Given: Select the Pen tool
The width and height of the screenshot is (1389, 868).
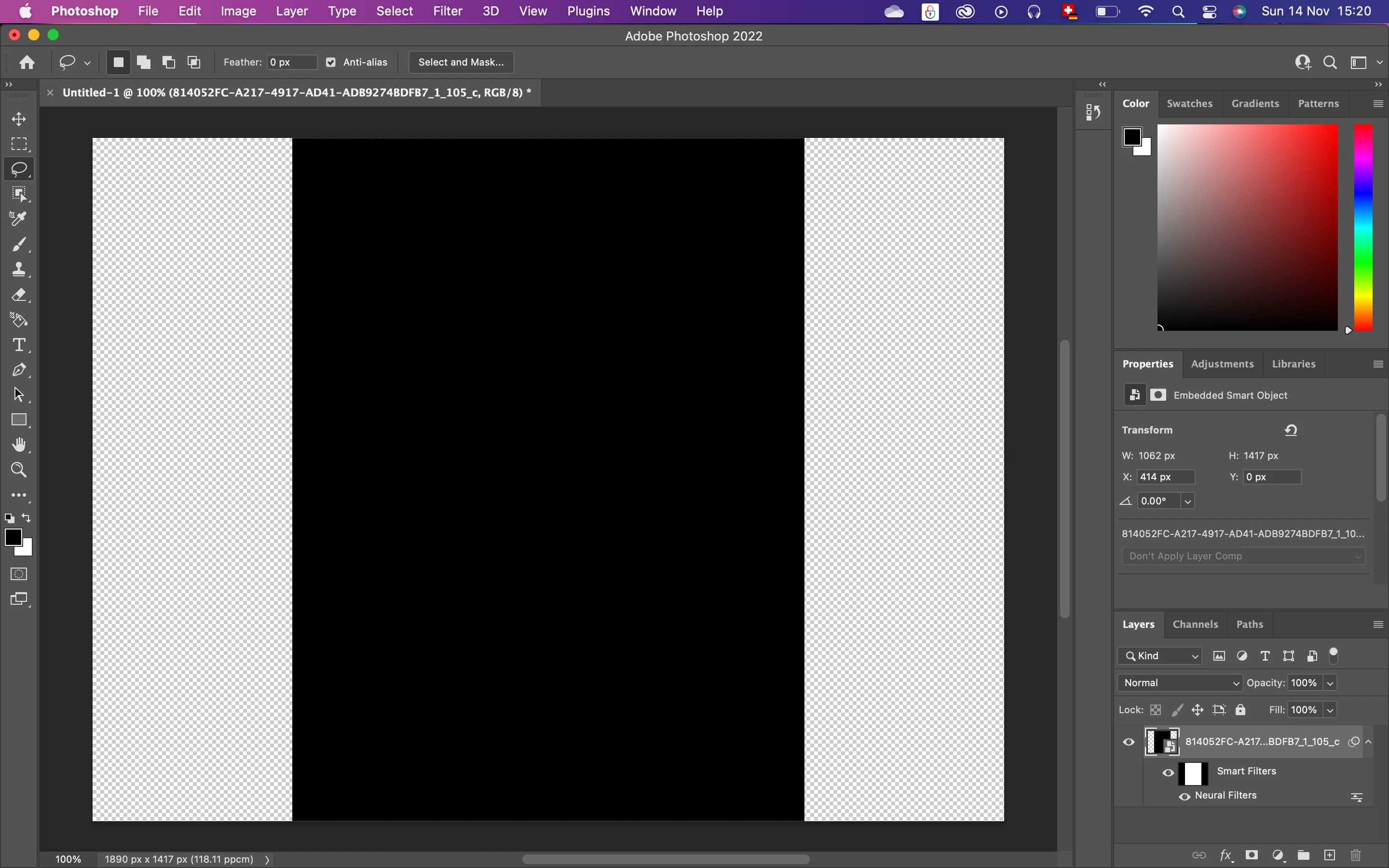Looking at the screenshot, I should tap(19, 370).
